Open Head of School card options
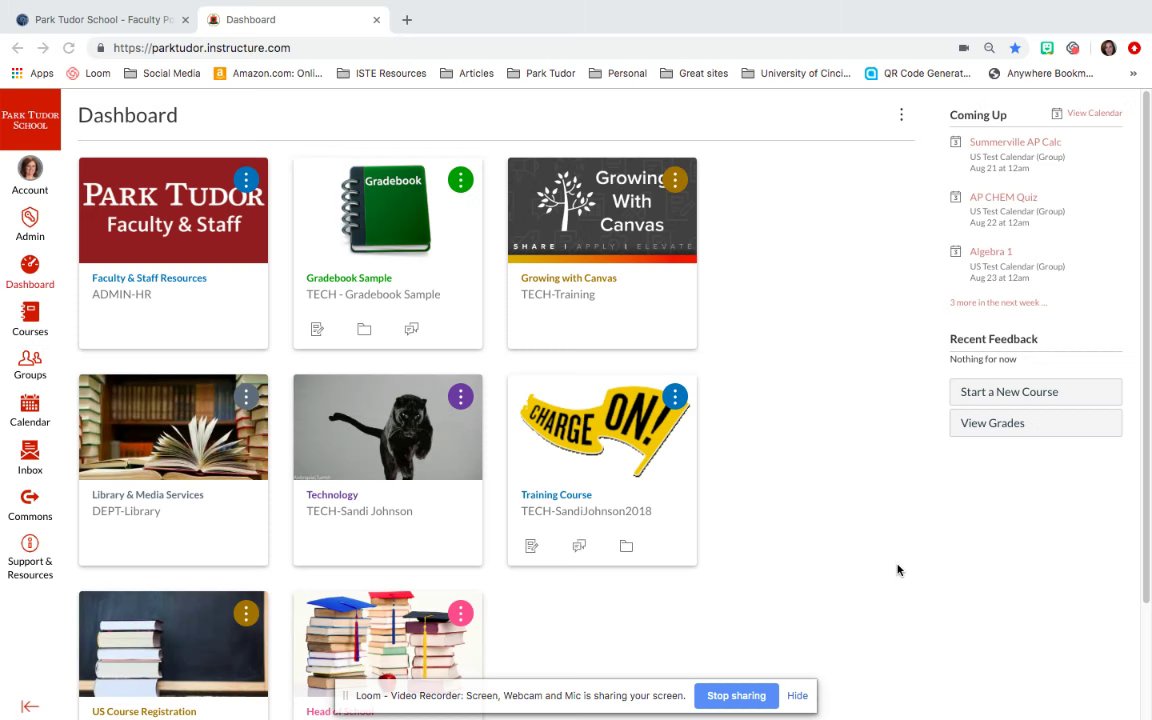1152x720 pixels. tap(461, 613)
